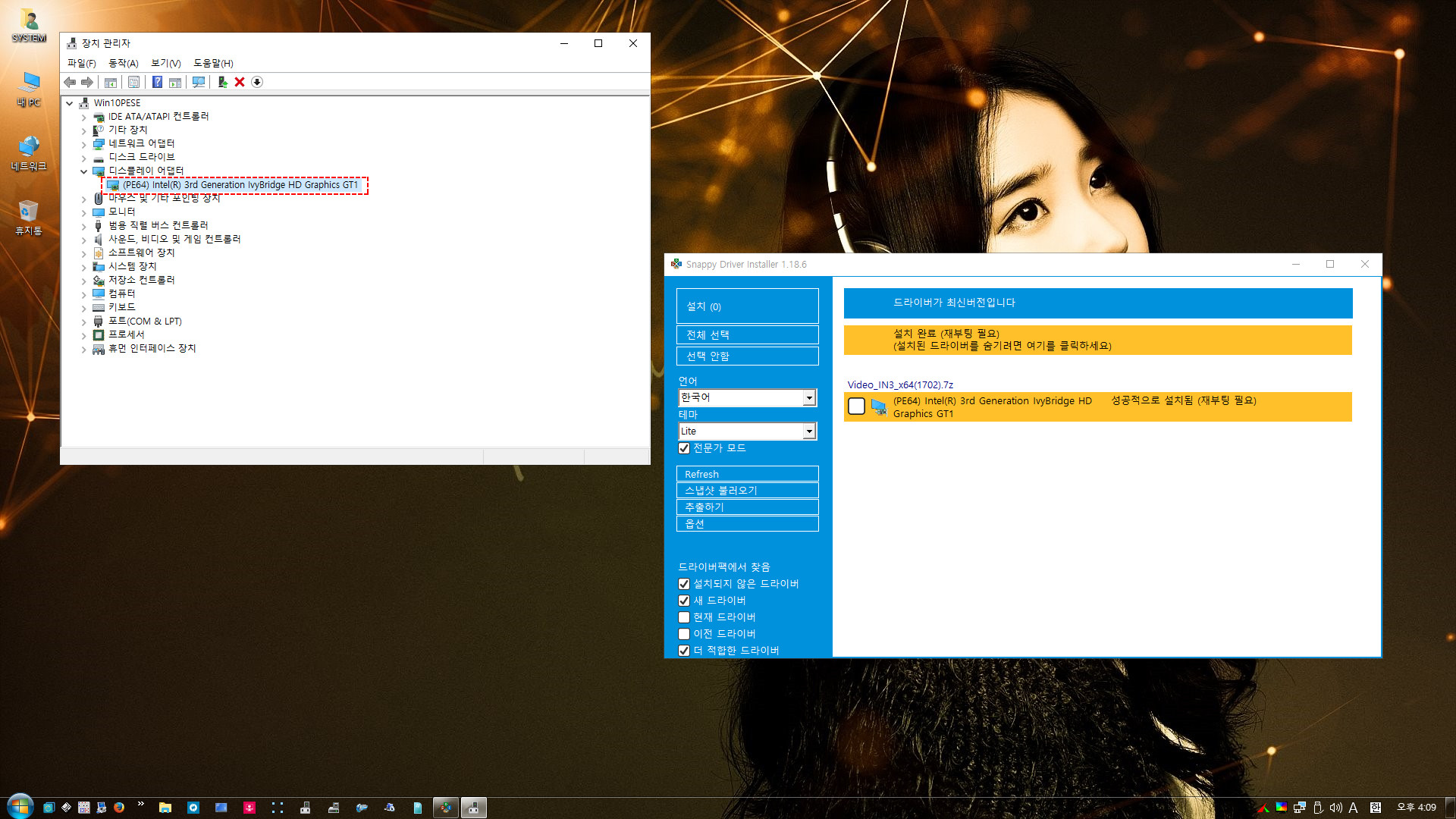This screenshot has height=819, width=1456.
Task: Click the black down-arrow disable device icon
Action: point(257,82)
